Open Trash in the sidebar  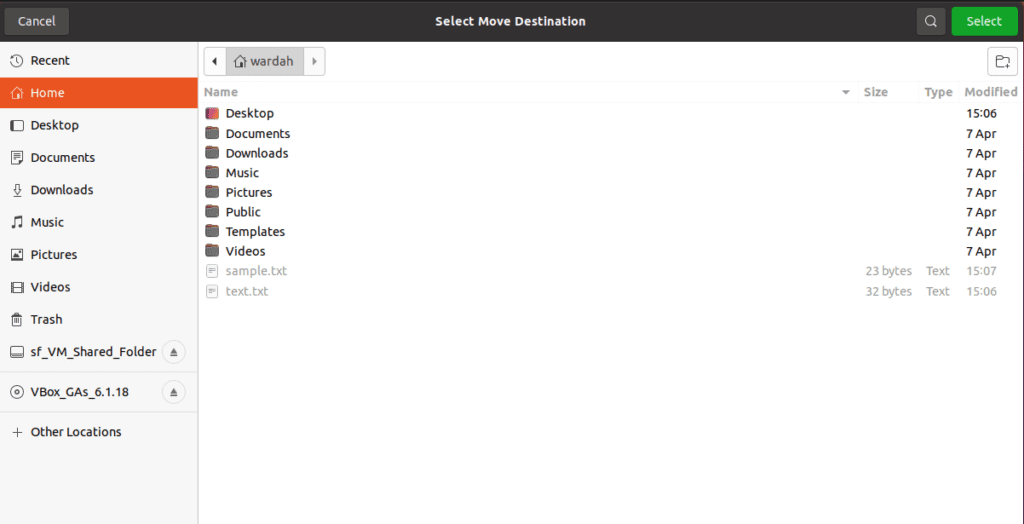pyautogui.click(x=46, y=319)
